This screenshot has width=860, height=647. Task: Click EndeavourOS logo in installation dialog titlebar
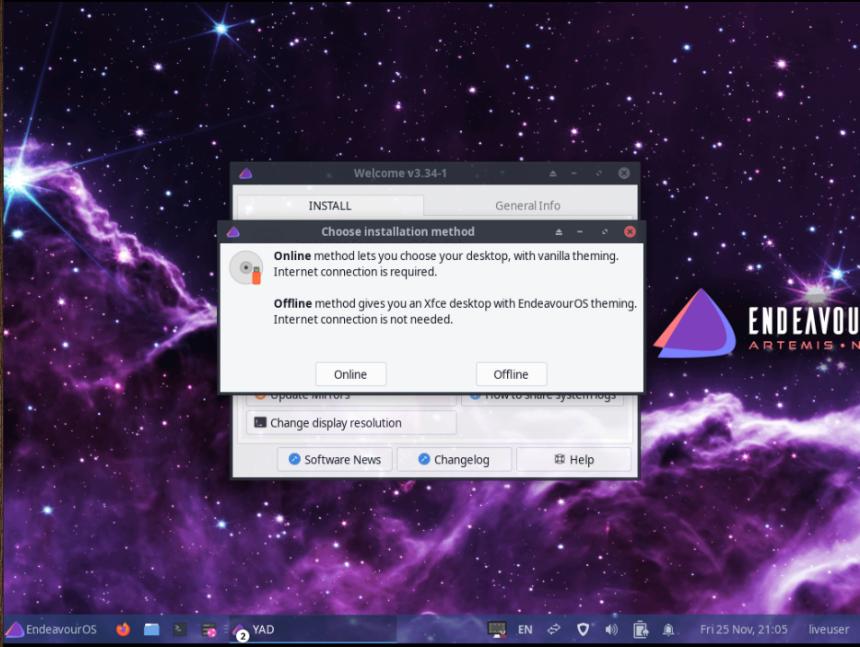[x=233, y=232]
